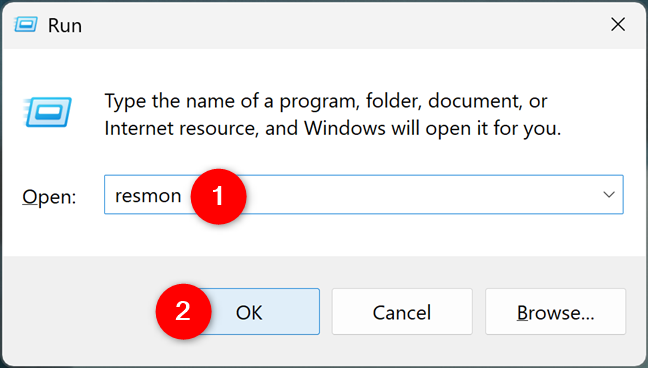Expand the Open field history dropdown
This screenshot has height=368, width=648.
point(609,194)
